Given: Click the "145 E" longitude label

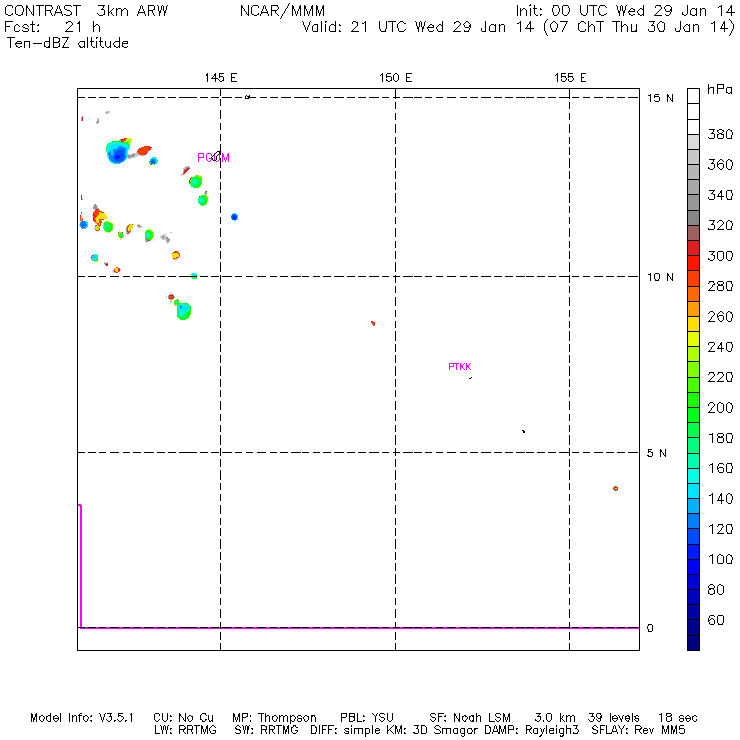Looking at the screenshot, I should coord(220,78).
